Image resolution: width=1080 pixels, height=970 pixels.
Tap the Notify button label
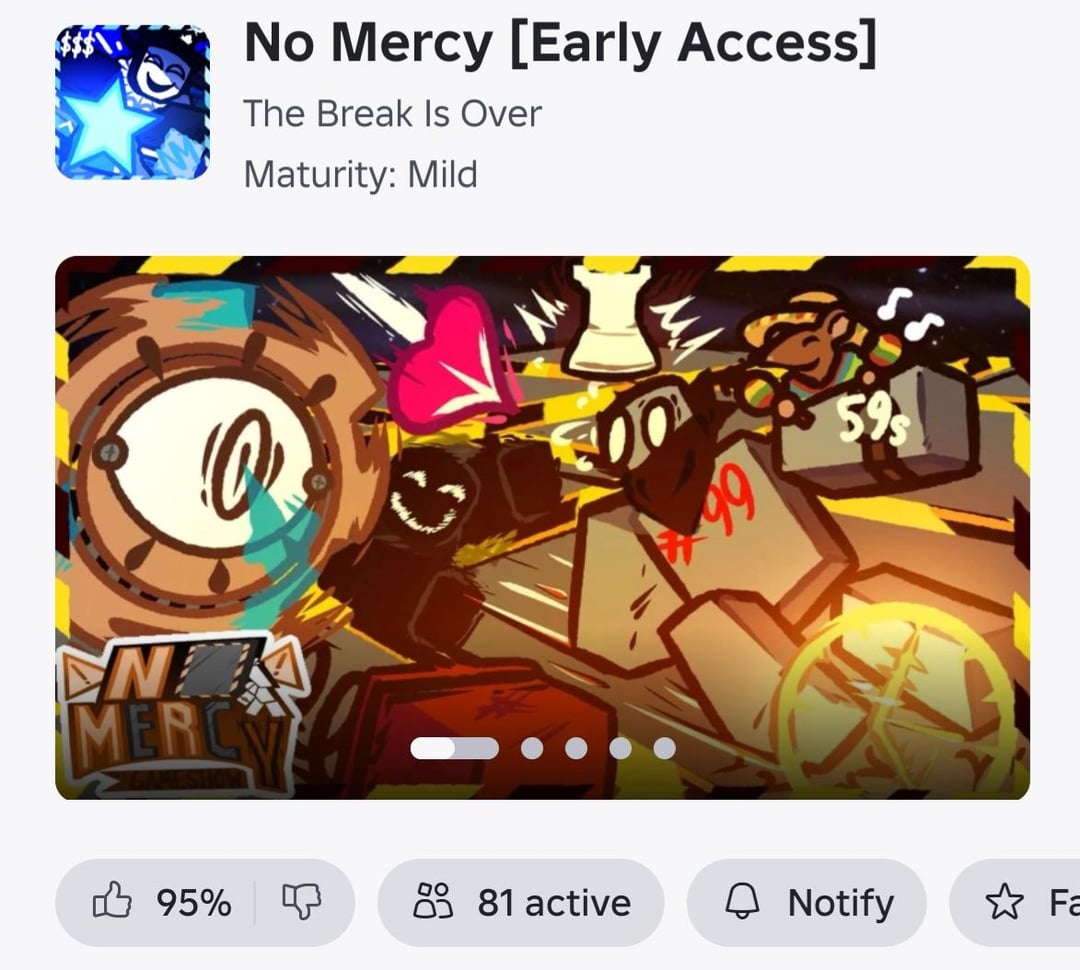840,903
